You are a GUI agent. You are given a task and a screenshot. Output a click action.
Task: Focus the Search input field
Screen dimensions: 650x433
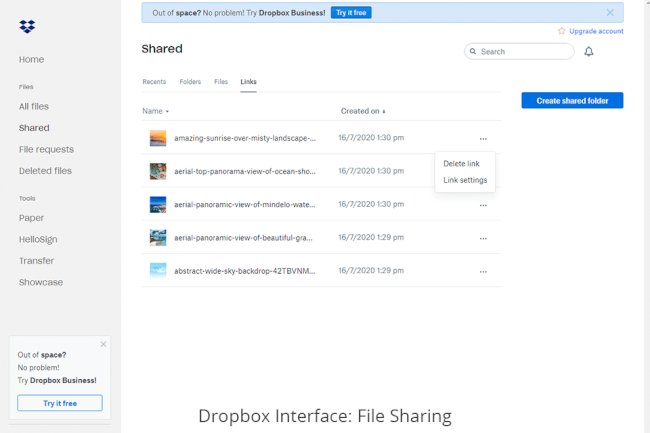tap(519, 51)
